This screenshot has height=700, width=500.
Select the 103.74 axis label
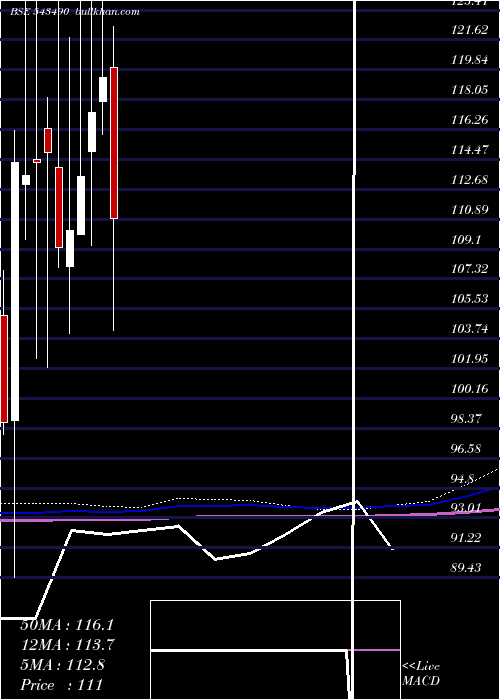tap(469, 329)
